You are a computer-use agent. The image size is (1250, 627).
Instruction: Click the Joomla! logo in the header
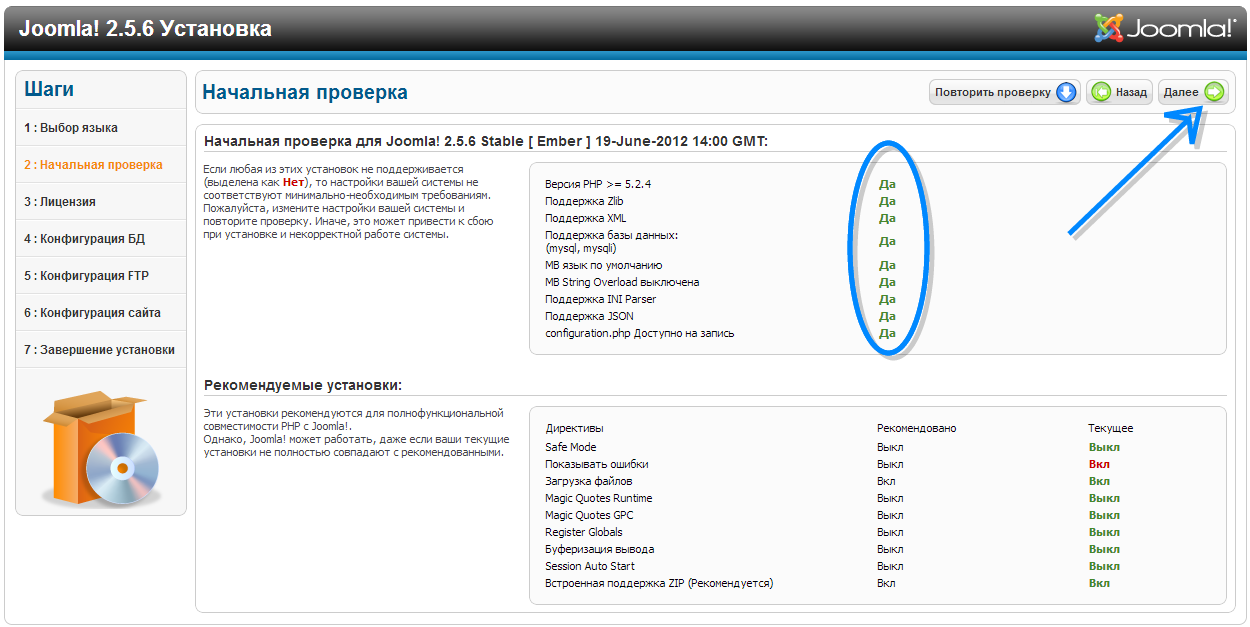pos(1165,28)
